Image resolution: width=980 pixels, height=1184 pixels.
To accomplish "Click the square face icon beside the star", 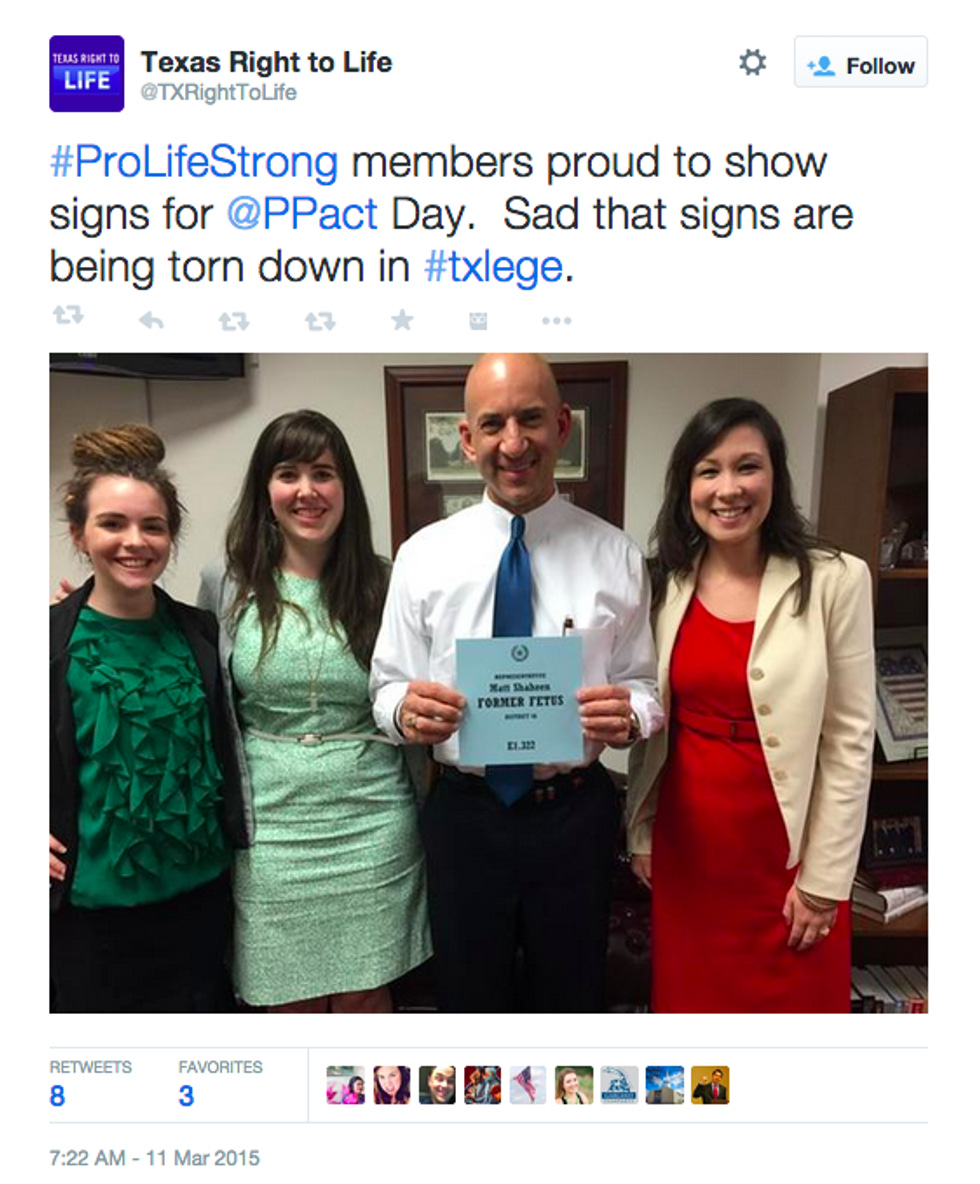I will pyautogui.click(x=478, y=321).
